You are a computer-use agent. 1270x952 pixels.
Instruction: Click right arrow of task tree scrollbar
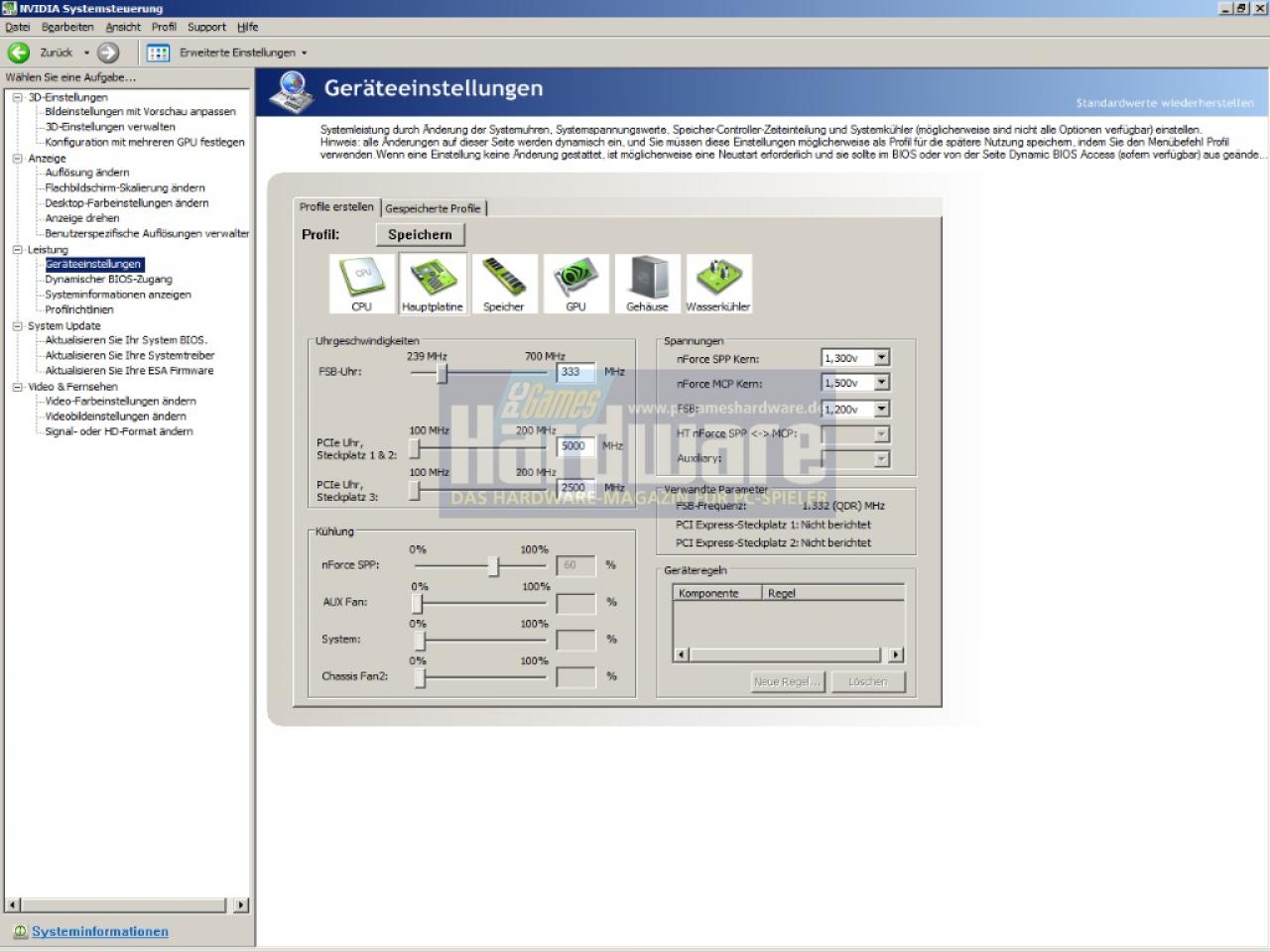[241, 905]
